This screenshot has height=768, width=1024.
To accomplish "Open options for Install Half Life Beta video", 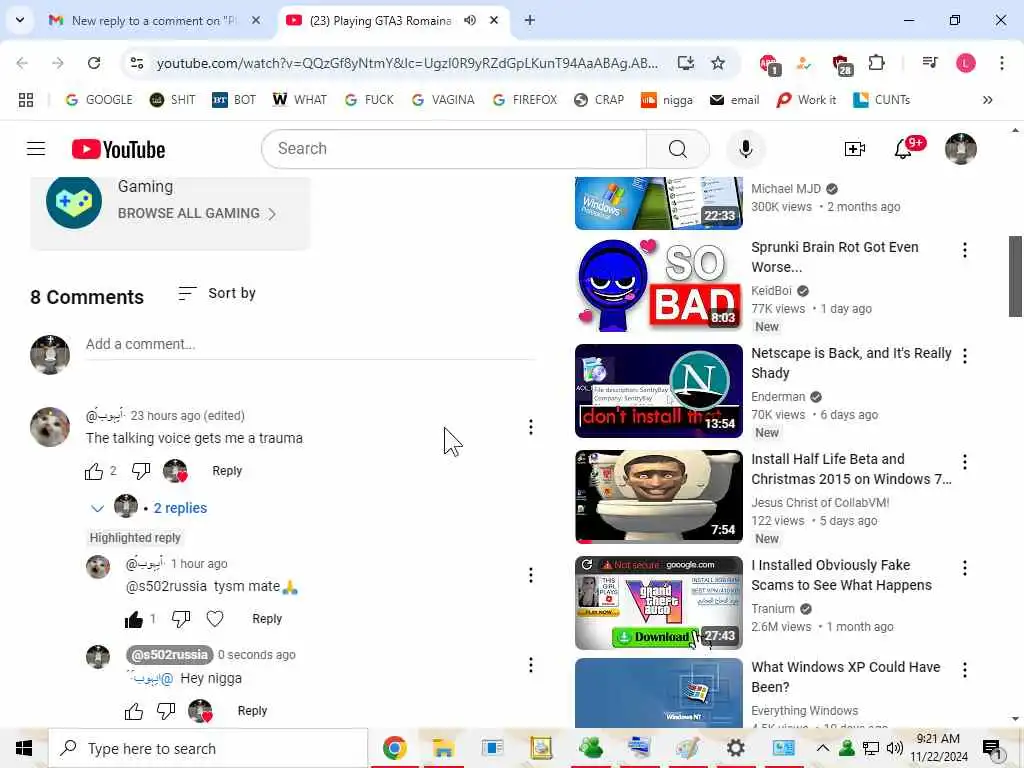I will [965, 462].
